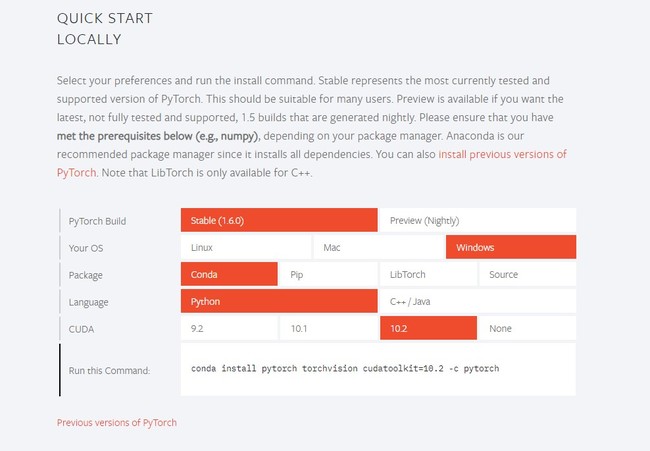Set CUDA to None
Viewport: 650px width, 451px height.
click(527, 328)
